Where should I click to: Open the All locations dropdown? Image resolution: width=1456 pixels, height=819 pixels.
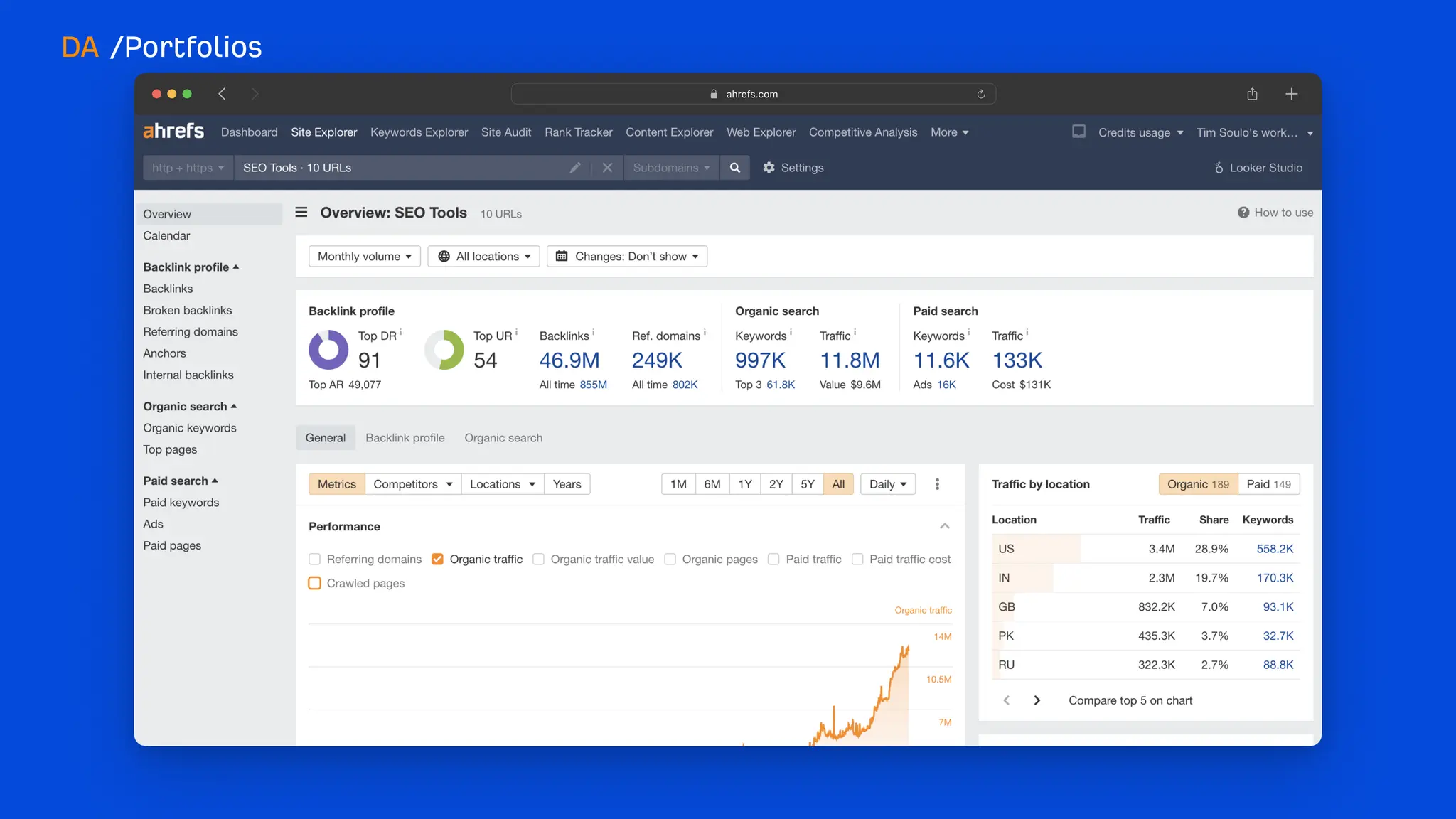tap(483, 257)
